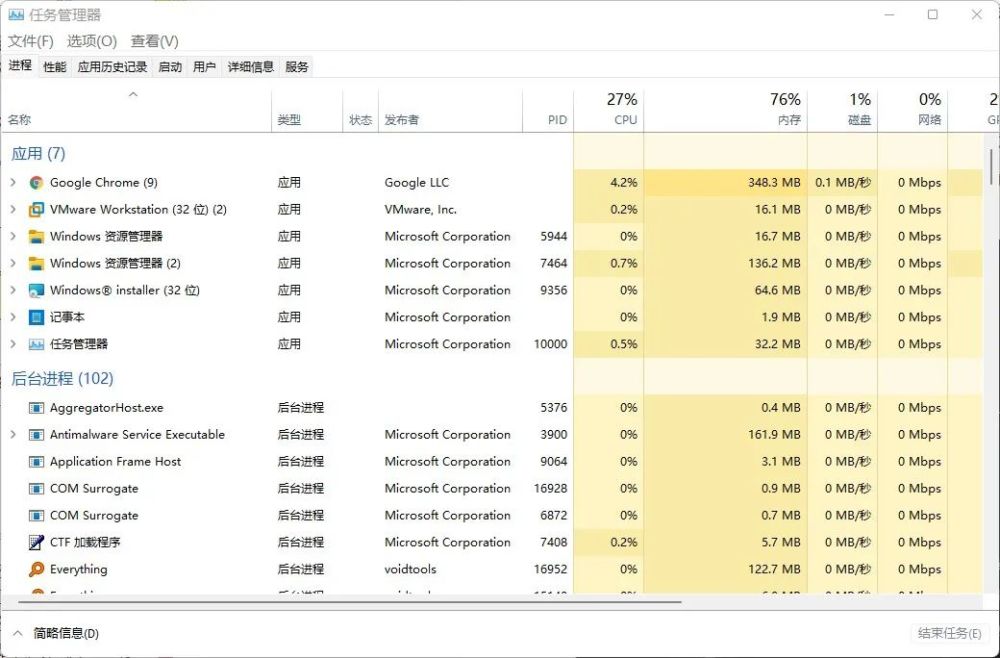Expand the Windows 资源管理器 (2) group
Image resolution: width=1000 pixels, height=658 pixels.
coord(13,263)
